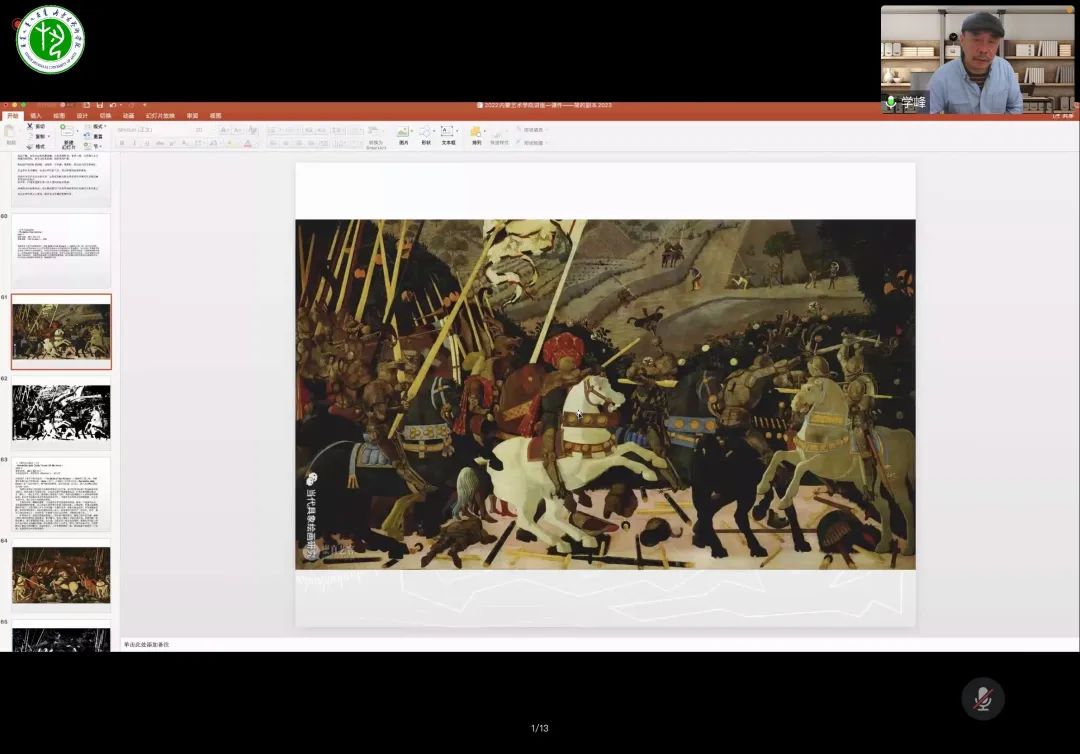Toggle Bold formatting
Image resolution: width=1080 pixels, height=754 pixels.
(122, 143)
